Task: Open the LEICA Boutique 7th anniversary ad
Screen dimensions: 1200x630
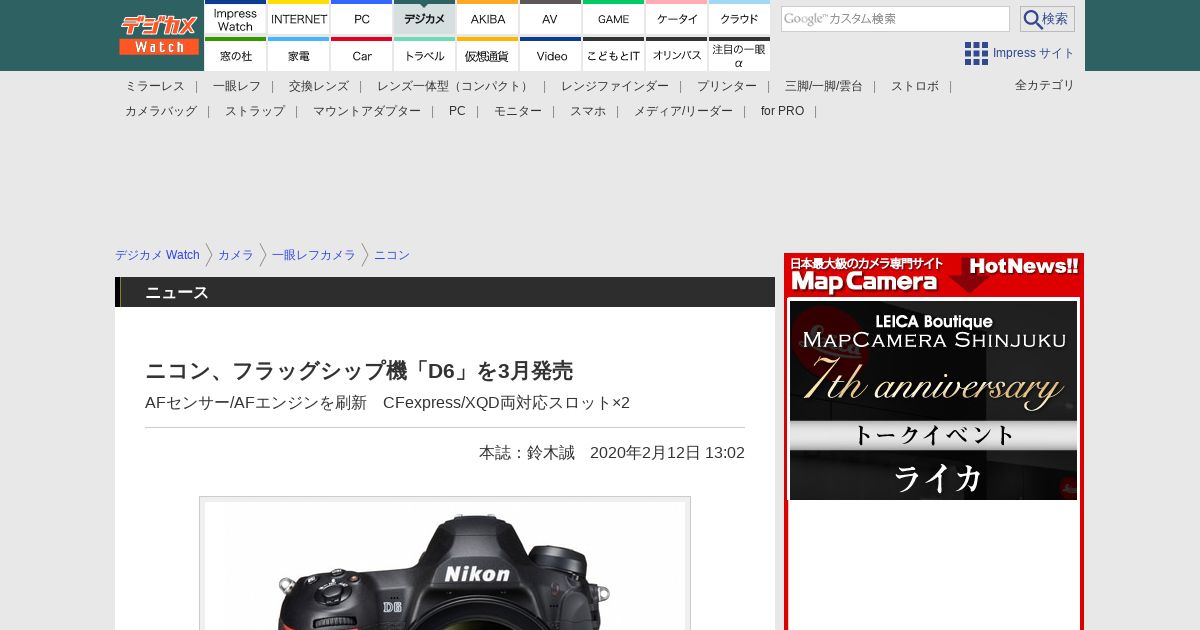Action: tap(933, 400)
